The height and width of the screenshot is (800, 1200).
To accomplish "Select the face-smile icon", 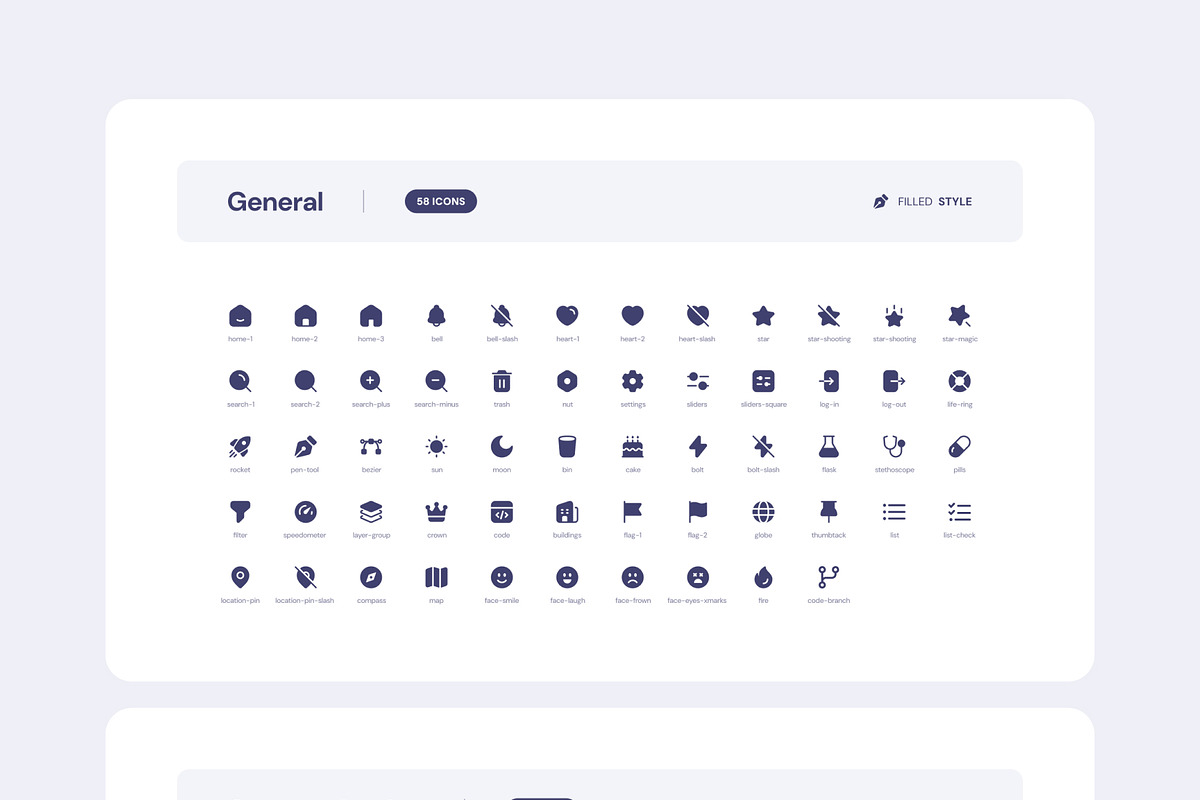I will (x=502, y=577).
